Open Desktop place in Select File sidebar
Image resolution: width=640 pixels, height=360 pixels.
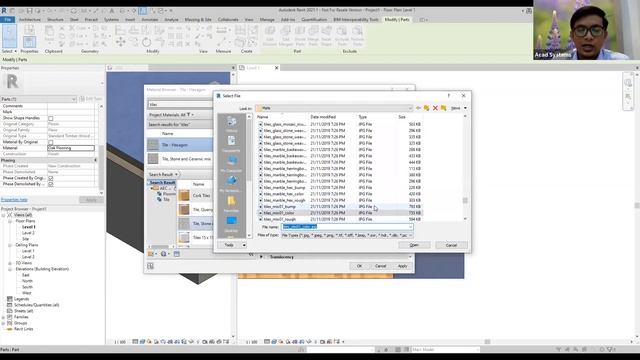231,224
